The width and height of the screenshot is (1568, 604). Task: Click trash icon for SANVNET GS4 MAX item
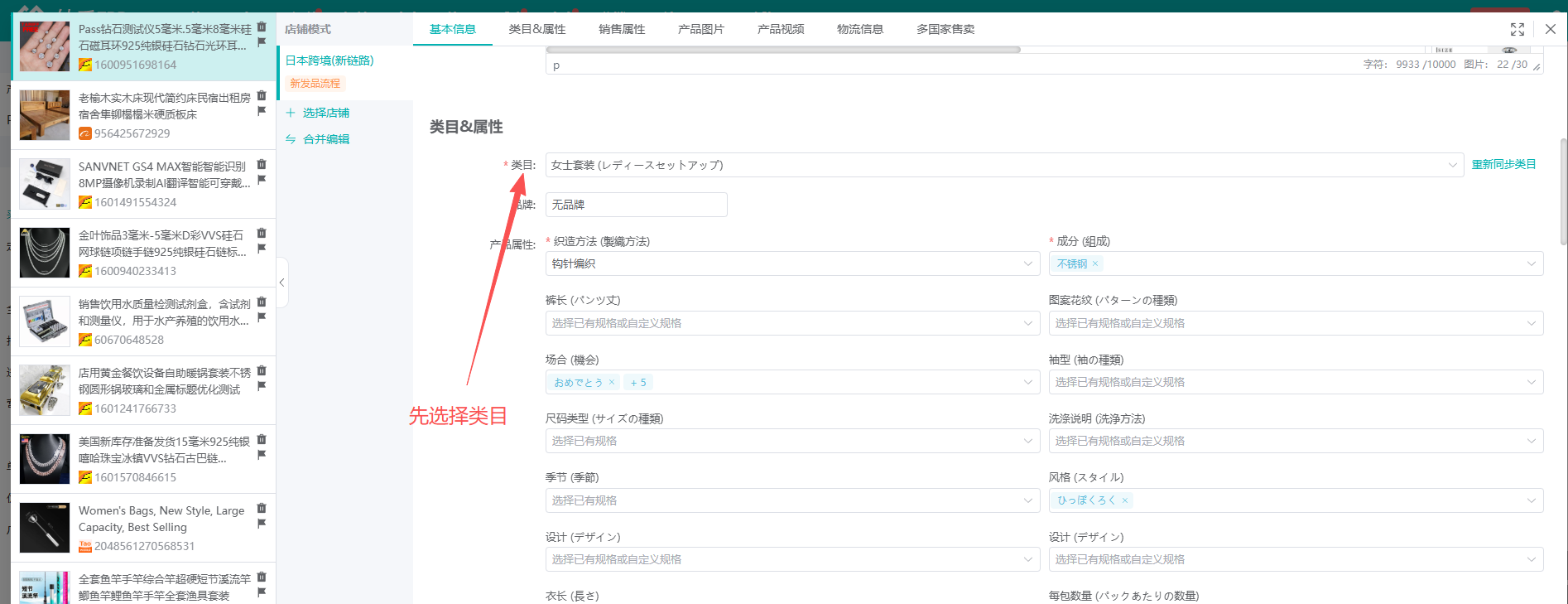pos(262,164)
